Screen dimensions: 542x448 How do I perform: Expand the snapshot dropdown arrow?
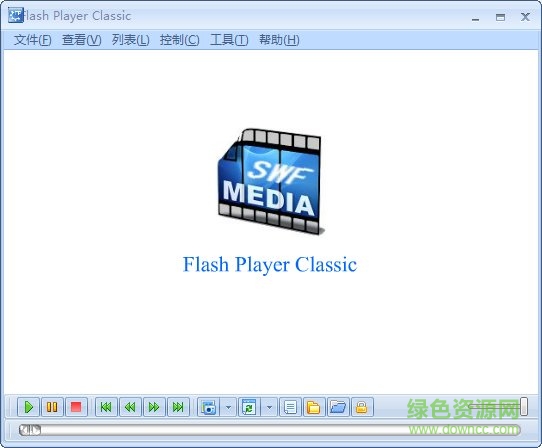(x=228, y=407)
